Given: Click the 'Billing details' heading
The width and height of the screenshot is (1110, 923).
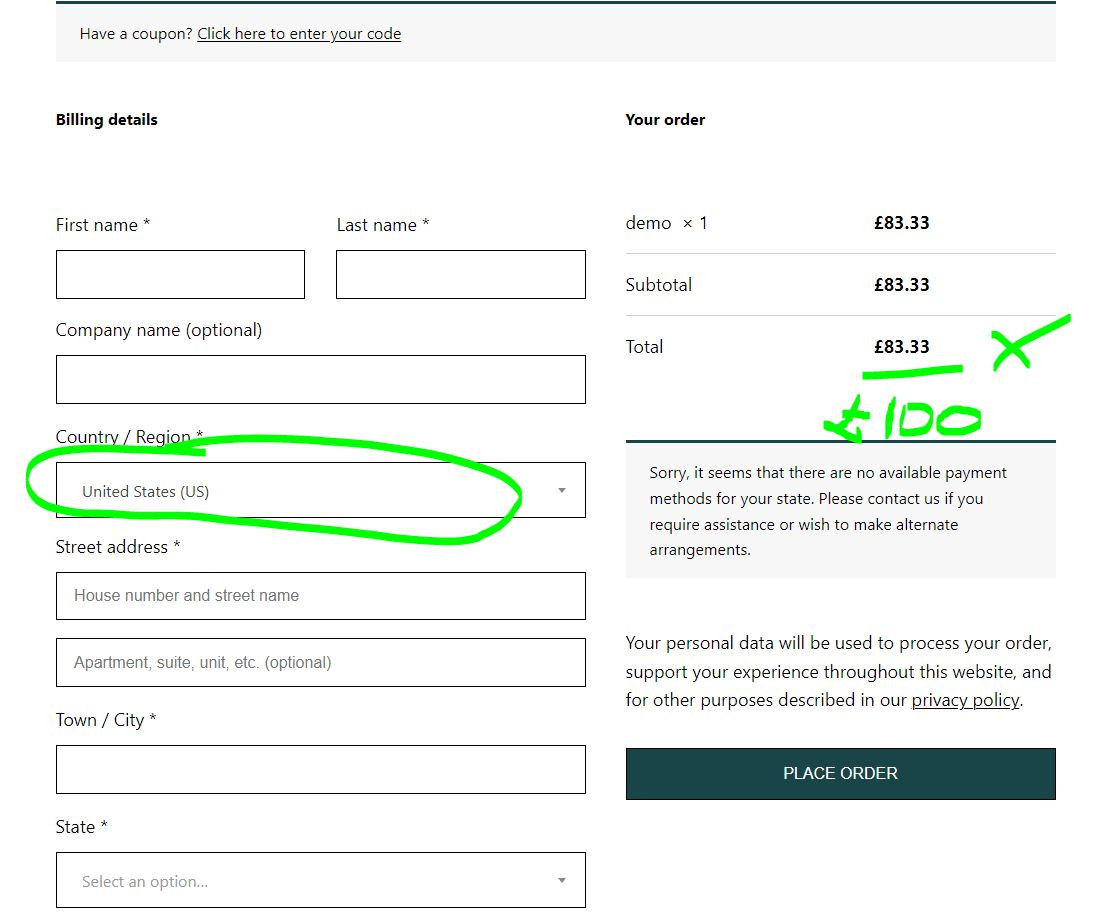Looking at the screenshot, I should pyautogui.click(x=107, y=120).
